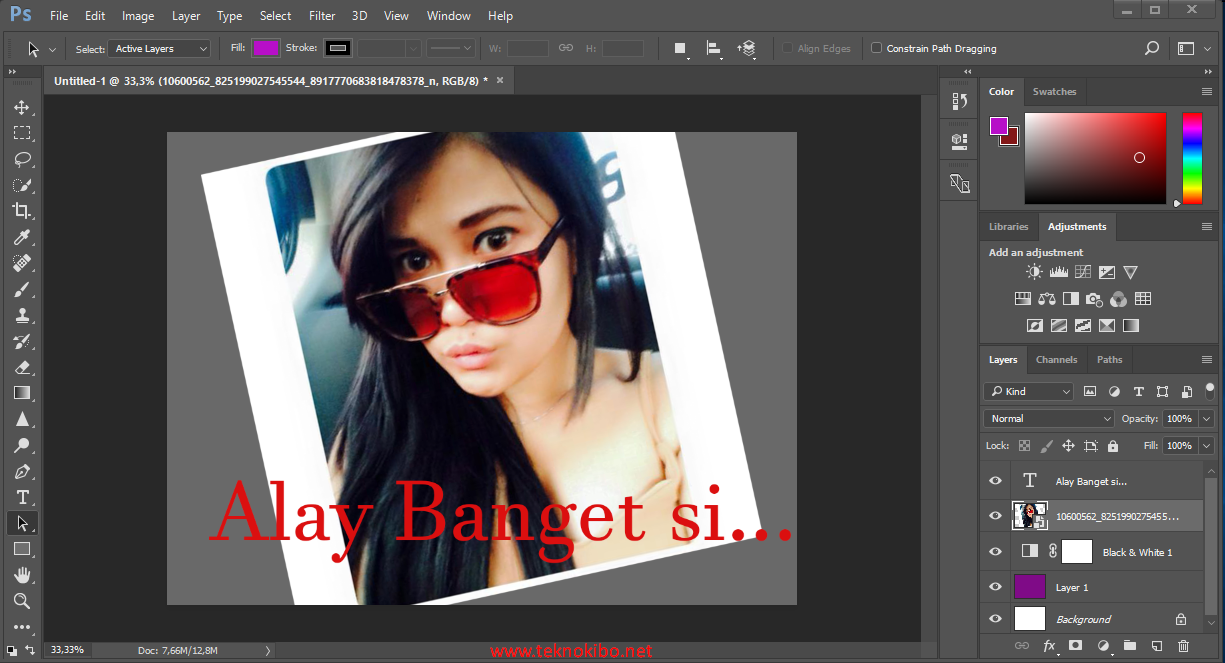
Task: Add a Levels adjustment
Action: [x=1058, y=272]
